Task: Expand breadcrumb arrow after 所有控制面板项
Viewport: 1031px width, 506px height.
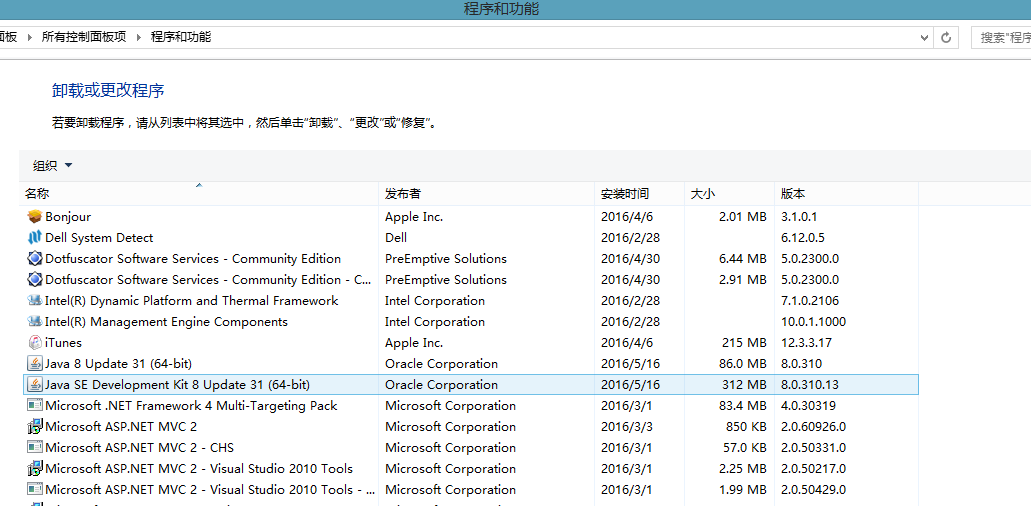Action: pos(139,37)
